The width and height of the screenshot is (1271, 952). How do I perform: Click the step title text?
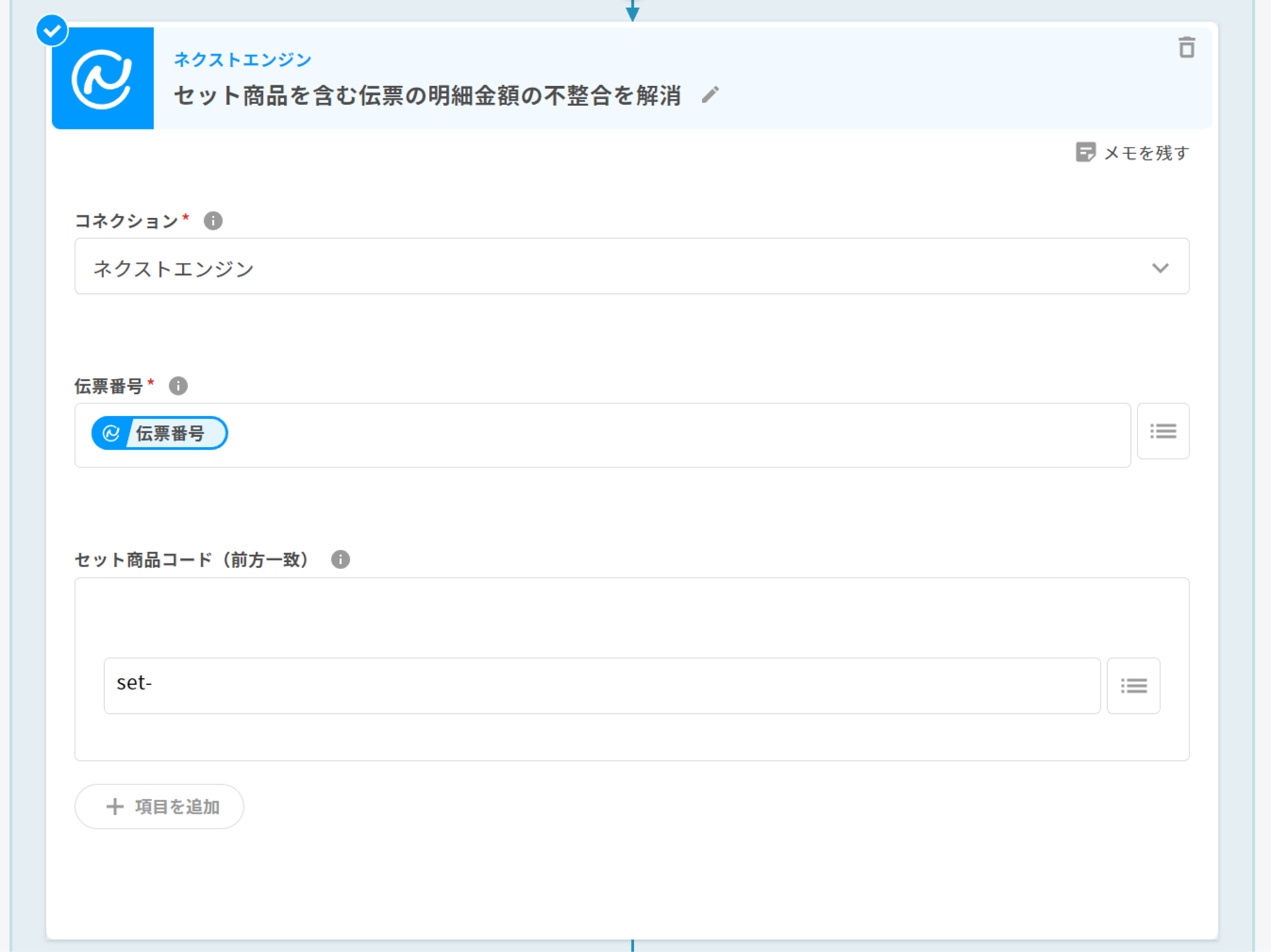tap(427, 95)
